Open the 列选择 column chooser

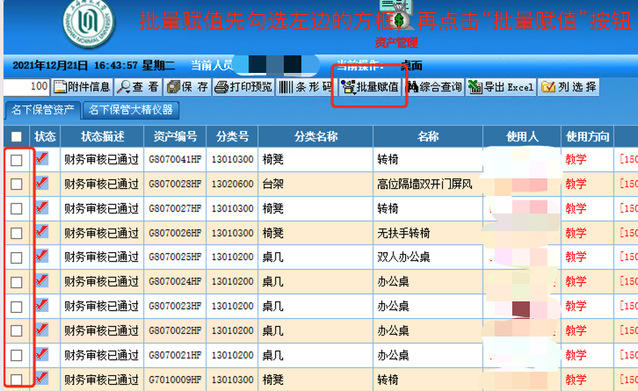(x=568, y=87)
